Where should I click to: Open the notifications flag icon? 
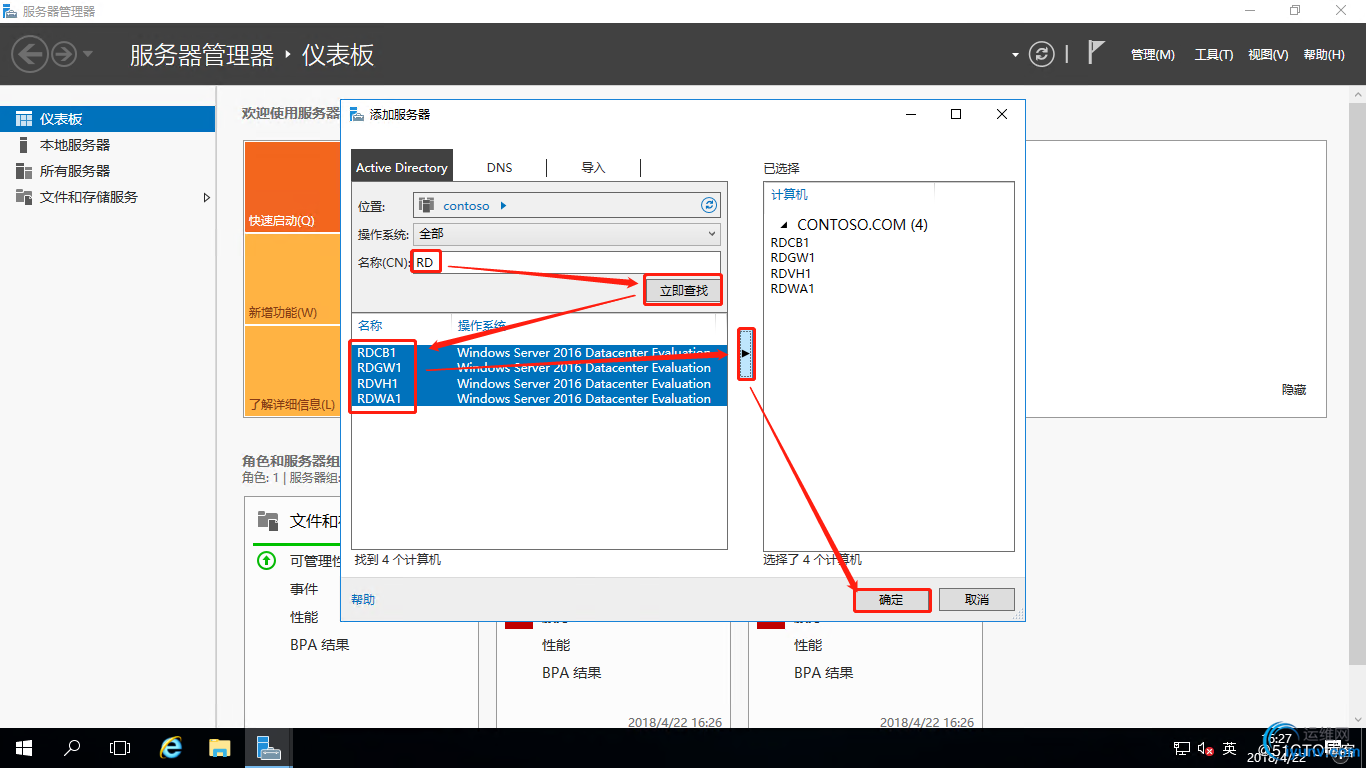pyautogui.click(x=1097, y=53)
